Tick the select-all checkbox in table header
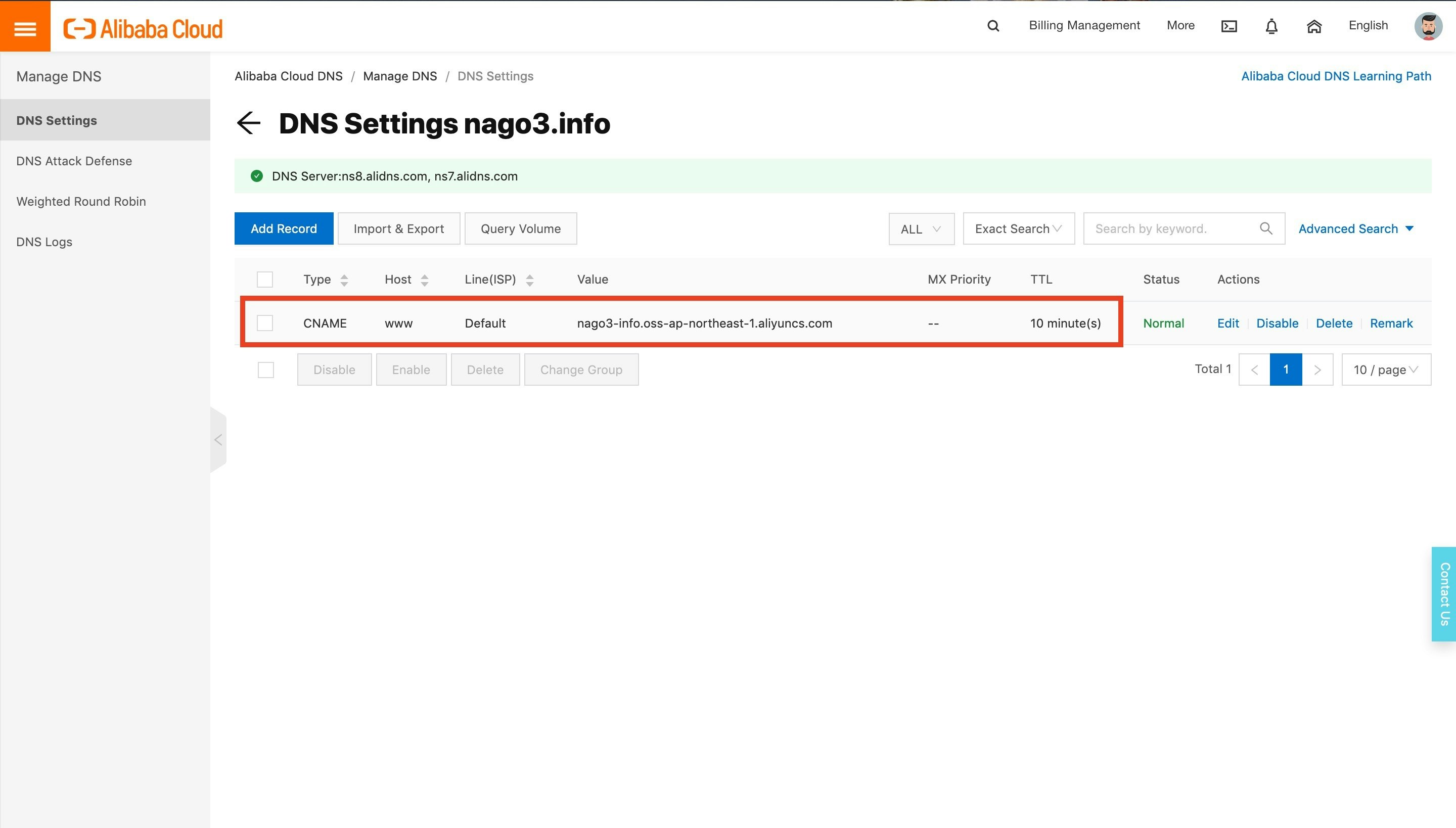This screenshot has height=828, width=1456. 265,279
